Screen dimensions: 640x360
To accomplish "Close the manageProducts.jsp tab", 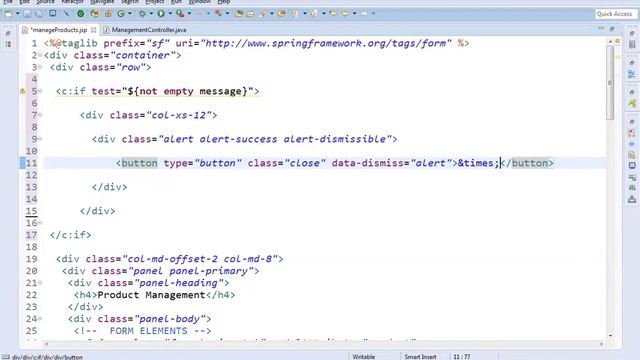I will (x=93, y=30).
